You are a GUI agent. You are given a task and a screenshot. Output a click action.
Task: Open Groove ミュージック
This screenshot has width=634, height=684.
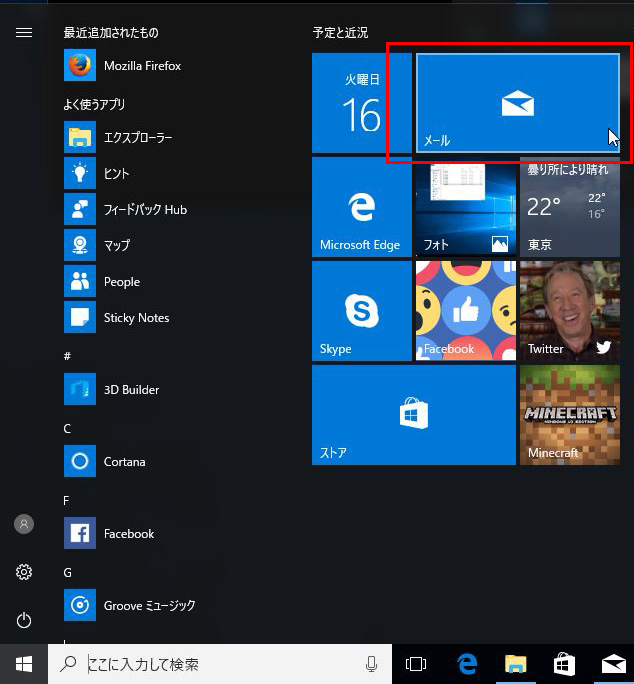tap(130, 605)
